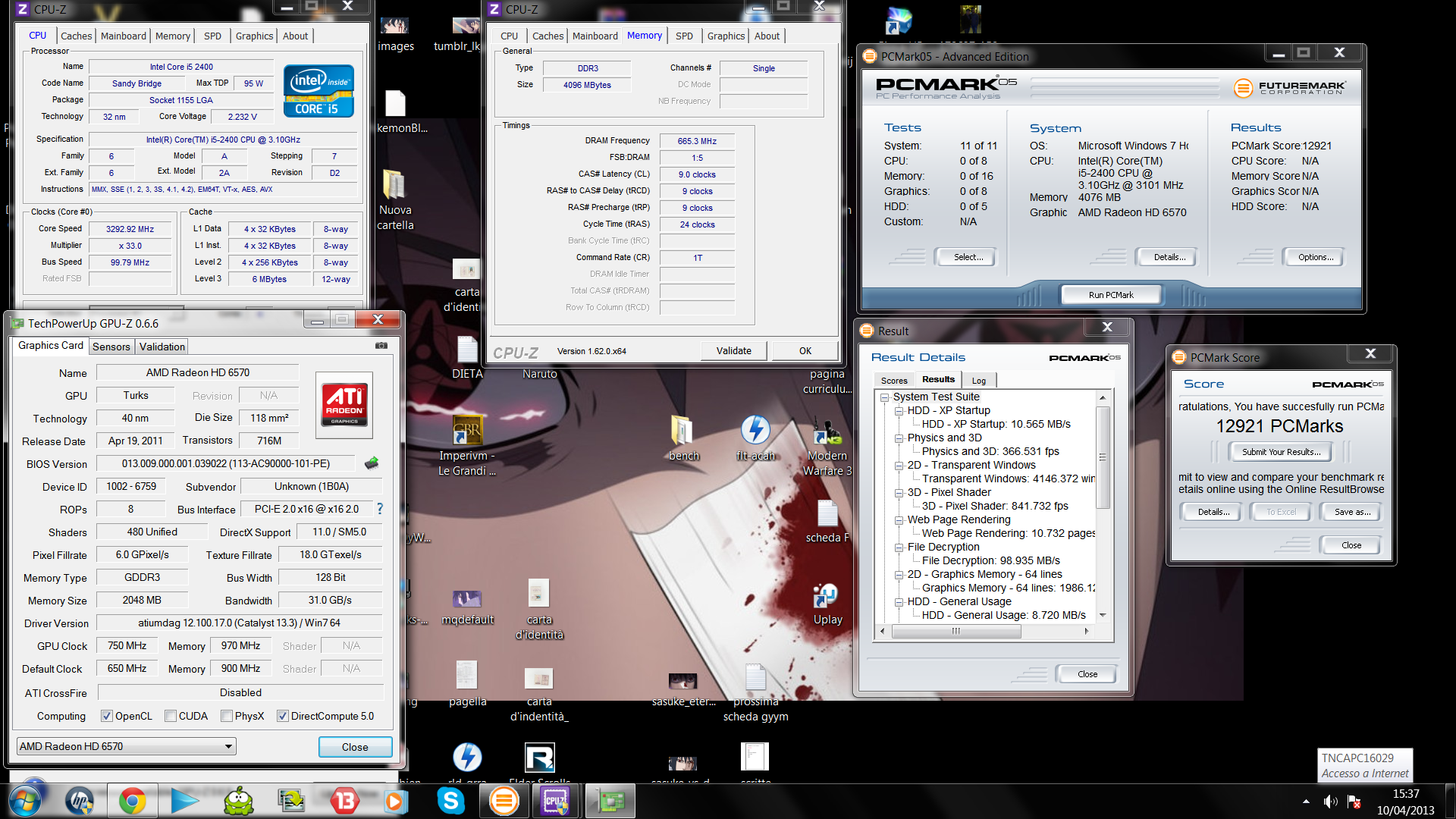The width and height of the screenshot is (1456, 819).
Task: Open the bench folder on desktop
Action: tap(684, 438)
